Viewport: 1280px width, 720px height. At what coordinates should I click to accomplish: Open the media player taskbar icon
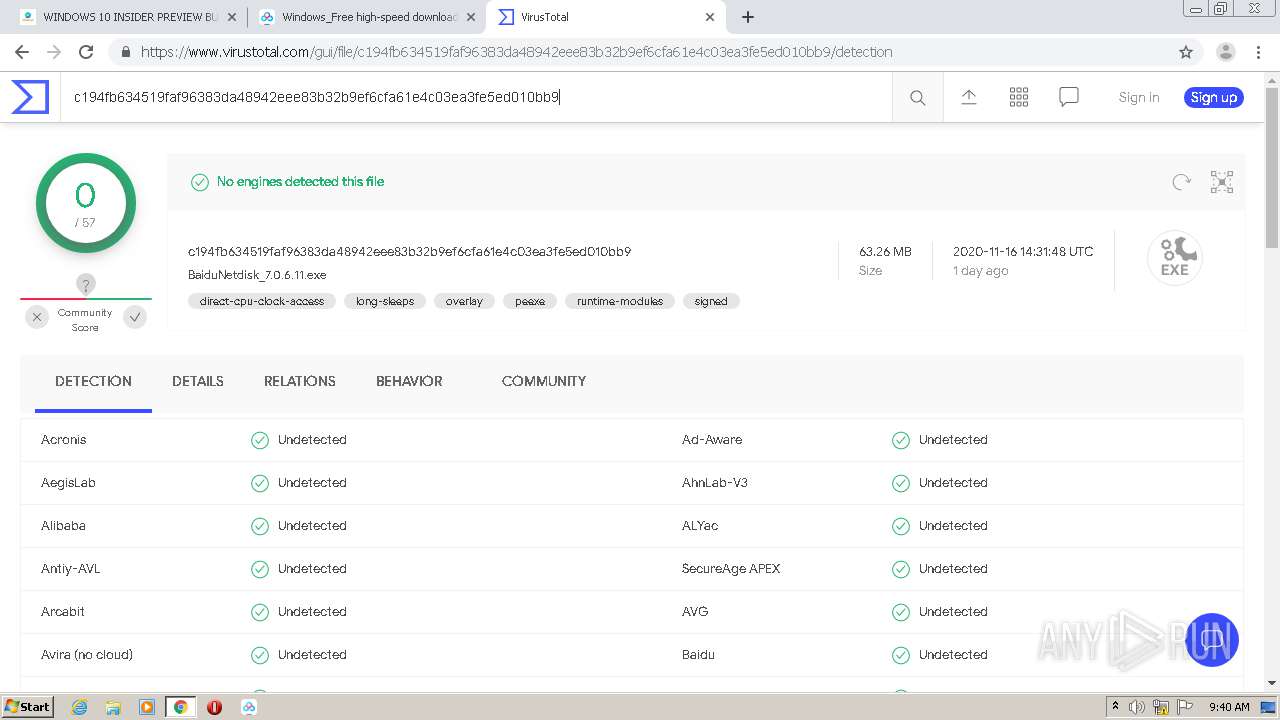coord(147,707)
